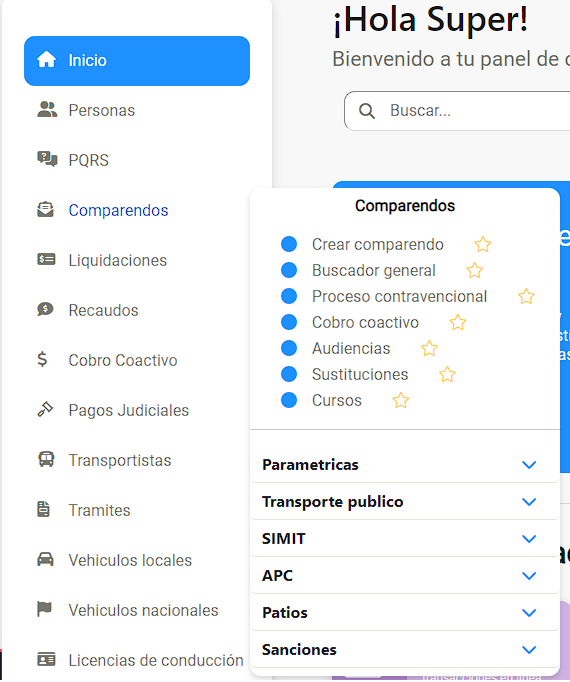Screen dimensions: 570x682
Task: Expand the SIMIT section chevron
Action: coord(529,538)
